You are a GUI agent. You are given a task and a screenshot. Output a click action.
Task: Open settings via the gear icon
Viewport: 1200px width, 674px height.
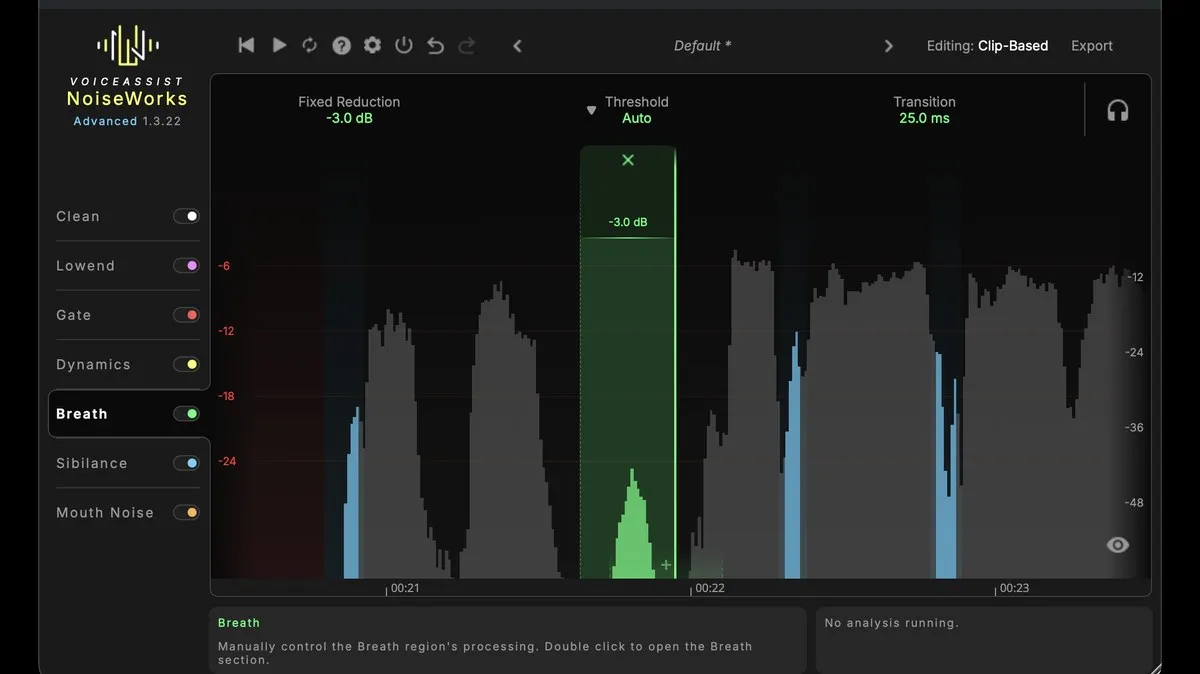click(x=373, y=45)
